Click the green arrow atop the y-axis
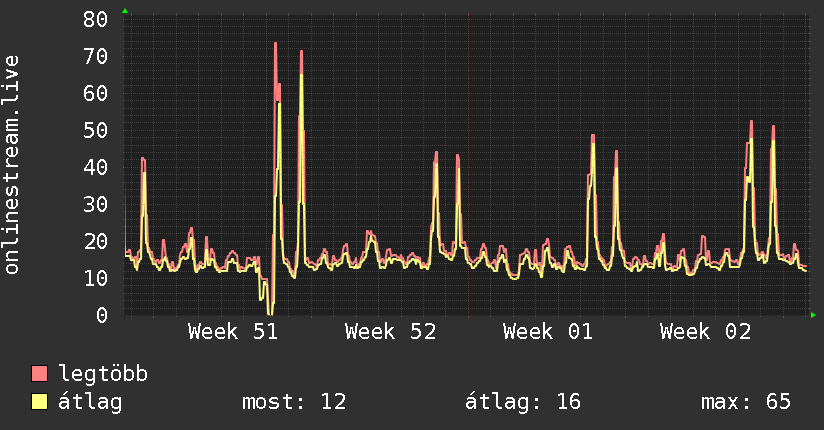The width and height of the screenshot is (824, 430). click(x=125, y=11)
